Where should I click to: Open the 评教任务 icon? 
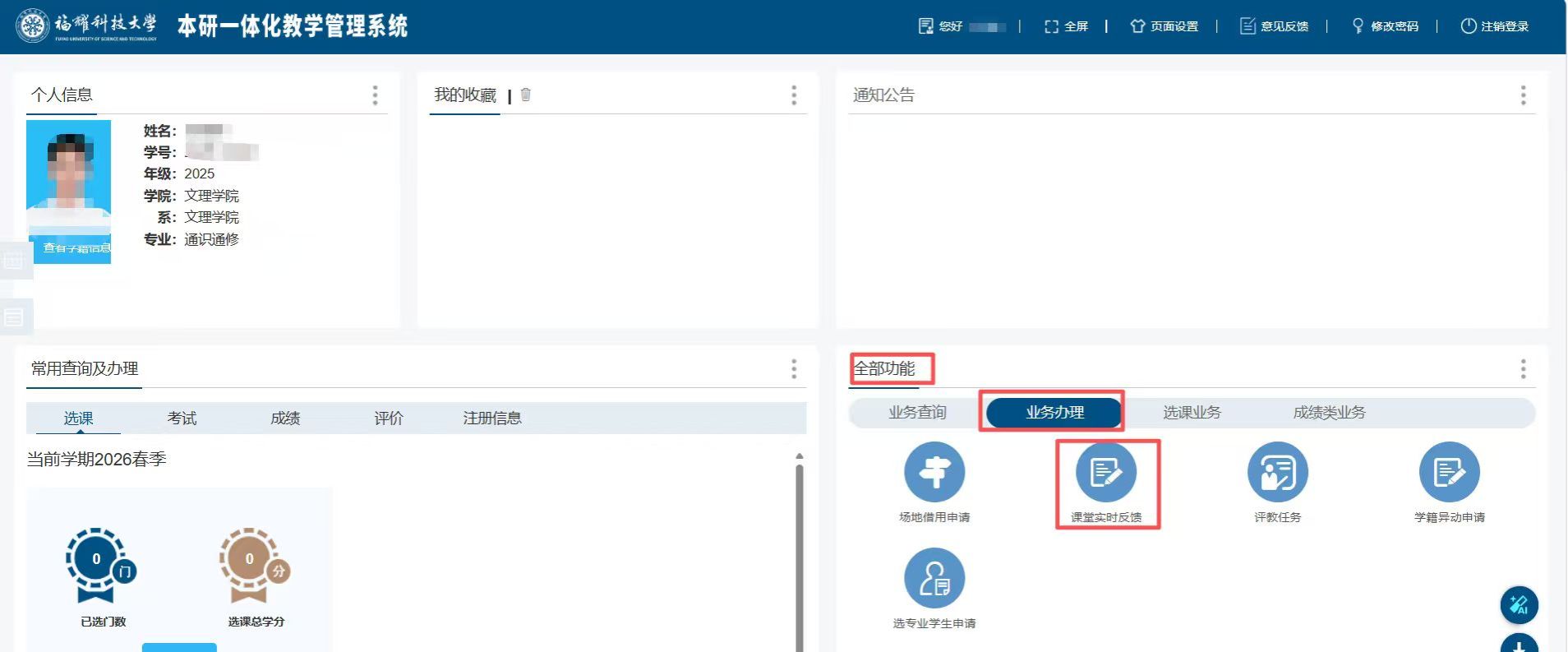tap(1278, 473)
